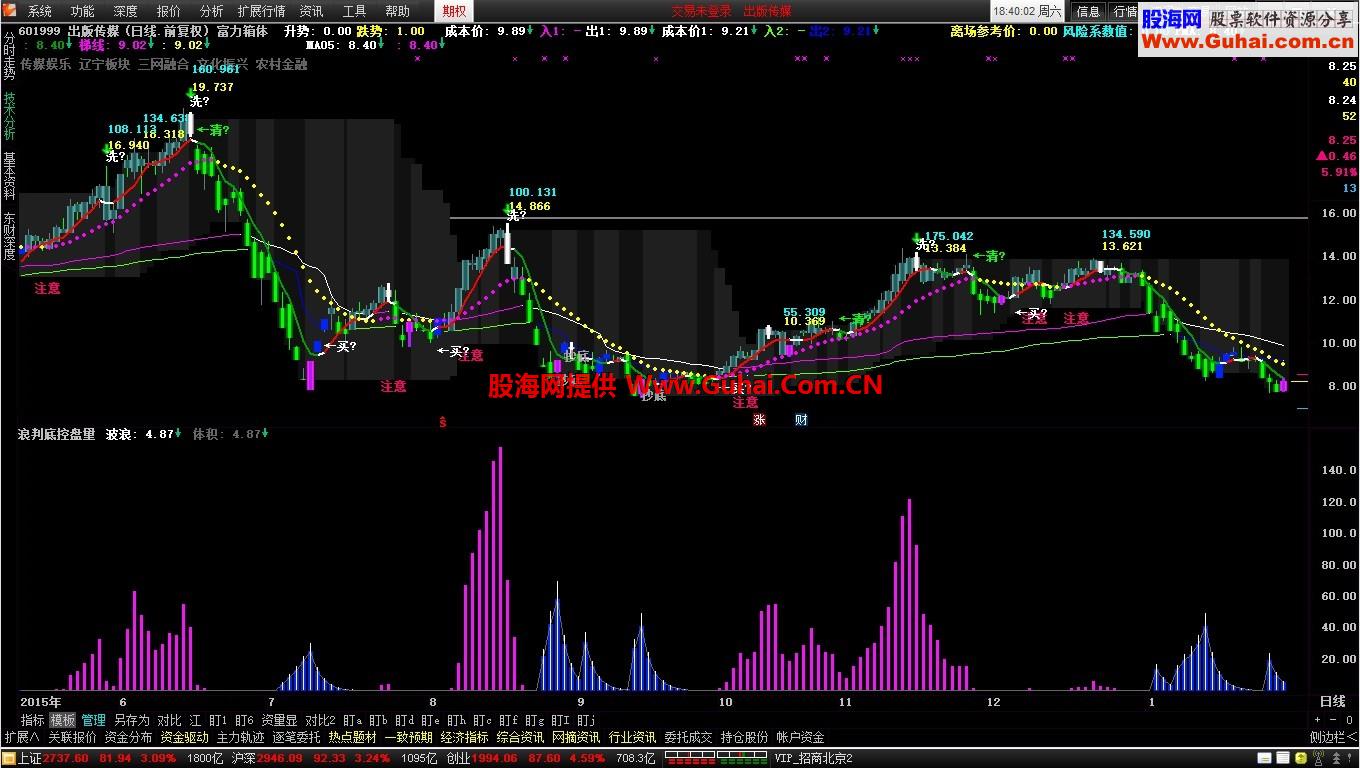1360x768 pixels.
Task: Select the 模板 tab at the bottom
Action: 63,720
